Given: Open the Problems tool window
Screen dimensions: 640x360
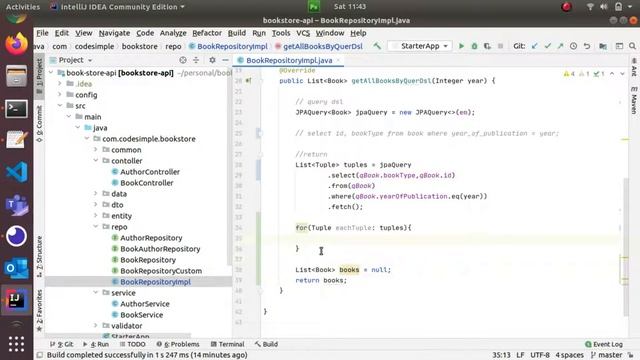Looking at the screenshot, I should click(x=178, y=344).
